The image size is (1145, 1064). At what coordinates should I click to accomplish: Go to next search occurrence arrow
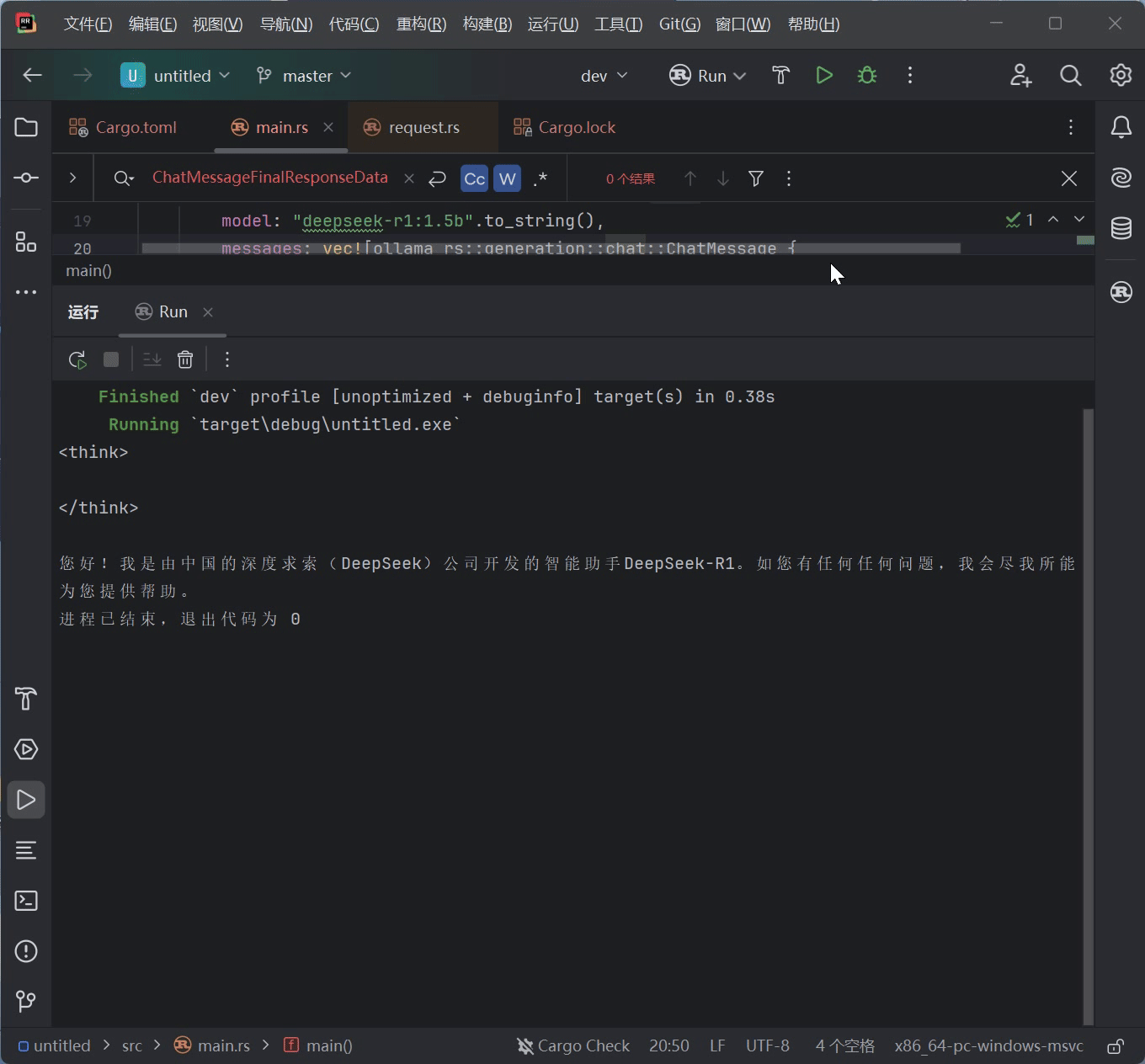(723, 178)
